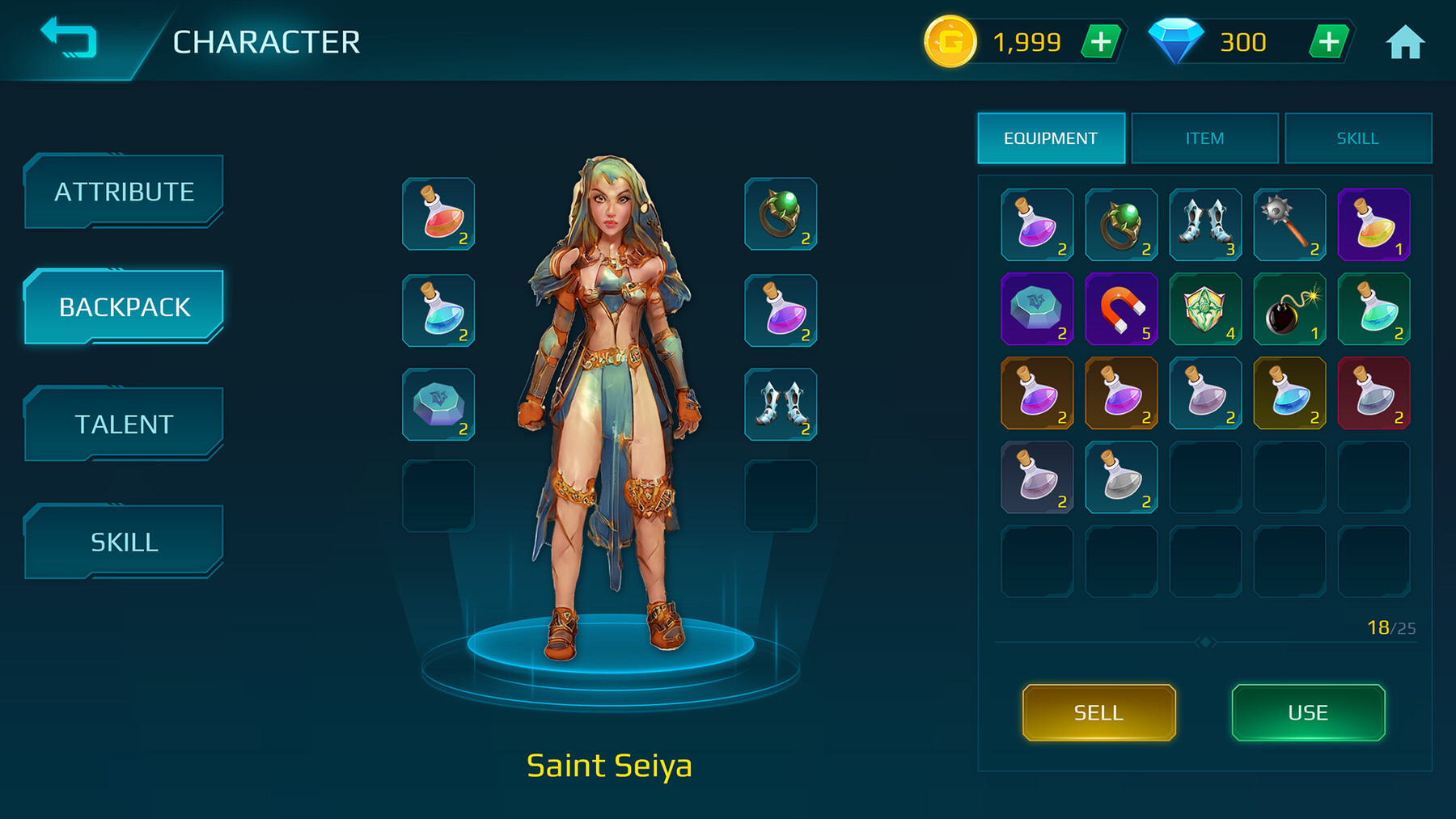Click the equipped boots slot

781,405
